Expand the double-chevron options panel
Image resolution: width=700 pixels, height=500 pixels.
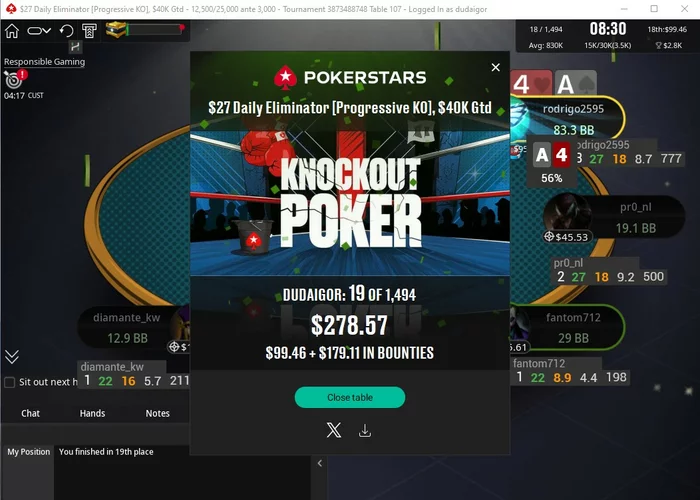(x=12, y=357)
